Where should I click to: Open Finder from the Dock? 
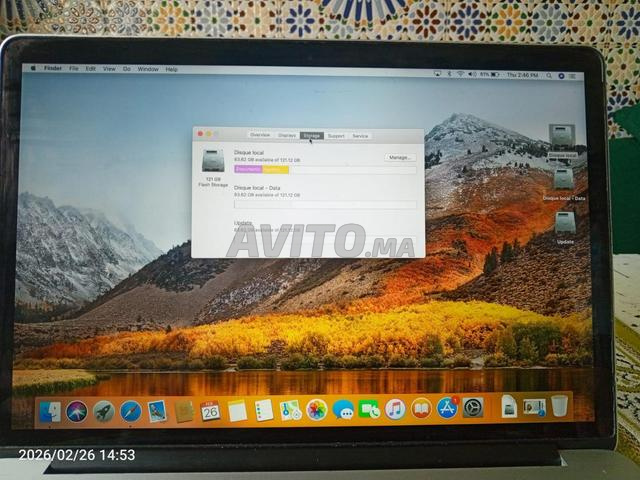point(49,410)
